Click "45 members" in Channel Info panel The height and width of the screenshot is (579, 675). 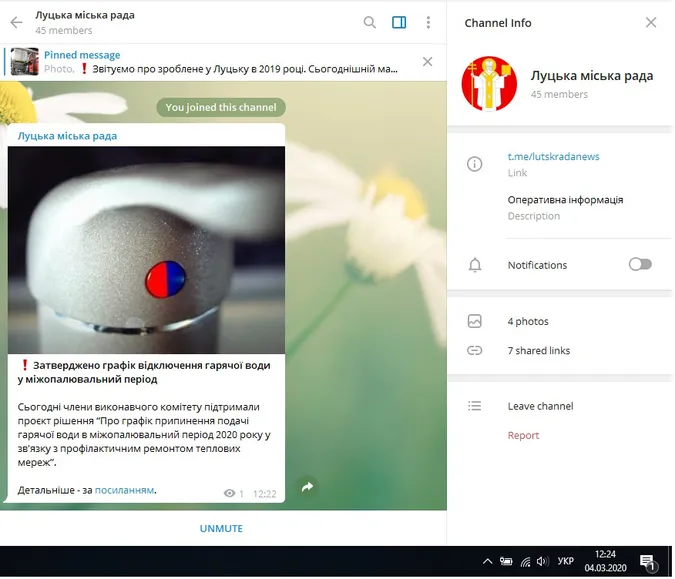click(559, 94)
